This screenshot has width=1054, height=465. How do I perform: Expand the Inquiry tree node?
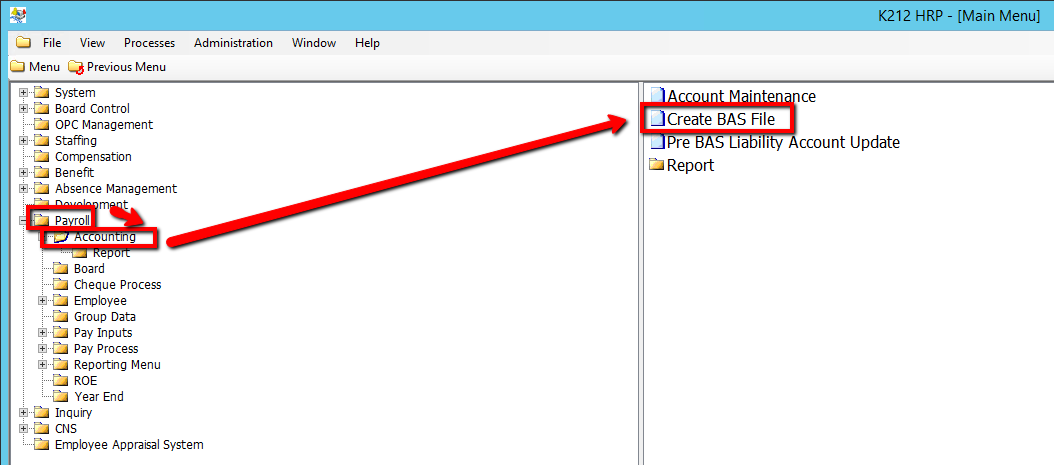pyautogui.click(x=24, y=413)
